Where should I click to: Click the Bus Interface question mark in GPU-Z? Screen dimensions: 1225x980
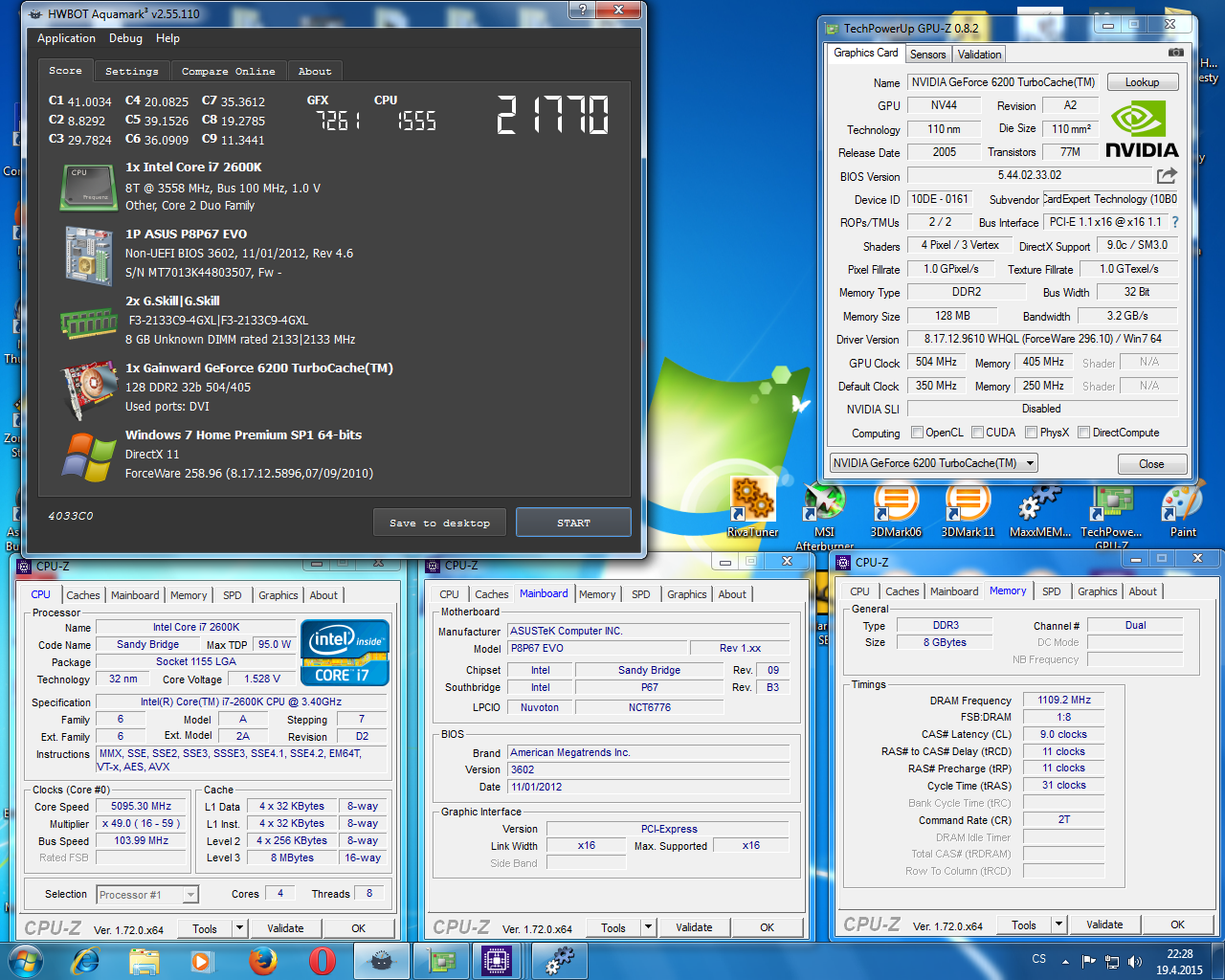(1175, 222)
